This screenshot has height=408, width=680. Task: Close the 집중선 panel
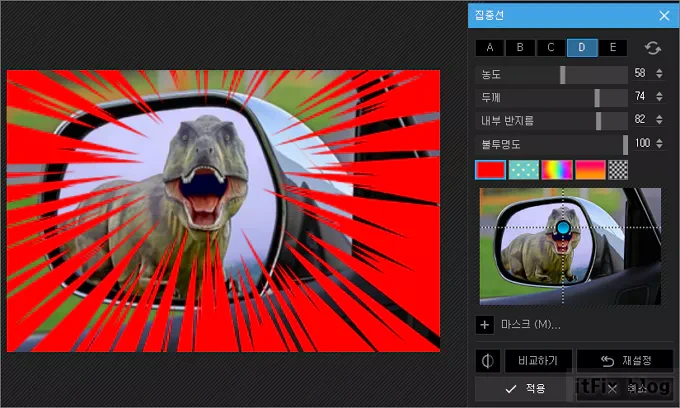point(664,16)
